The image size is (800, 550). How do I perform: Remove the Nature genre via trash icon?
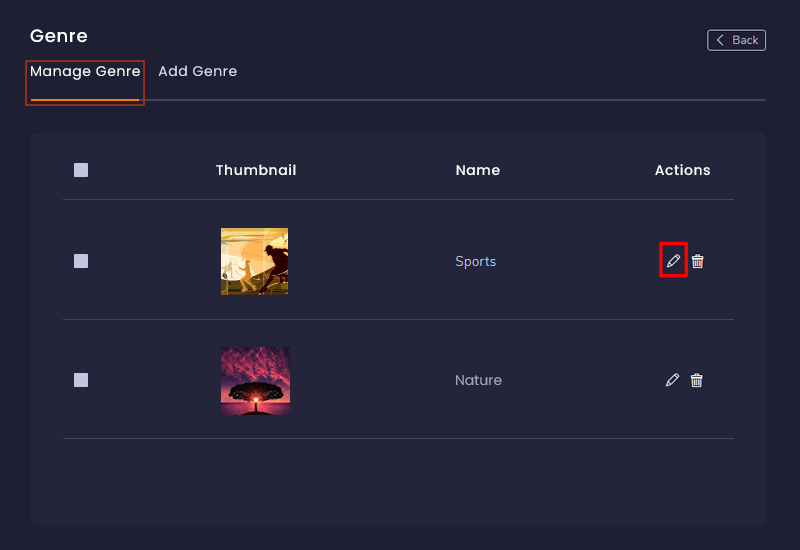[697, 380]
